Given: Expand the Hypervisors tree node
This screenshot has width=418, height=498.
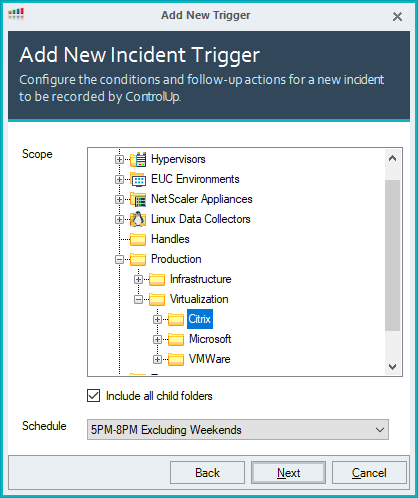Looking at the screenshot, I should [x=119, y=159].
